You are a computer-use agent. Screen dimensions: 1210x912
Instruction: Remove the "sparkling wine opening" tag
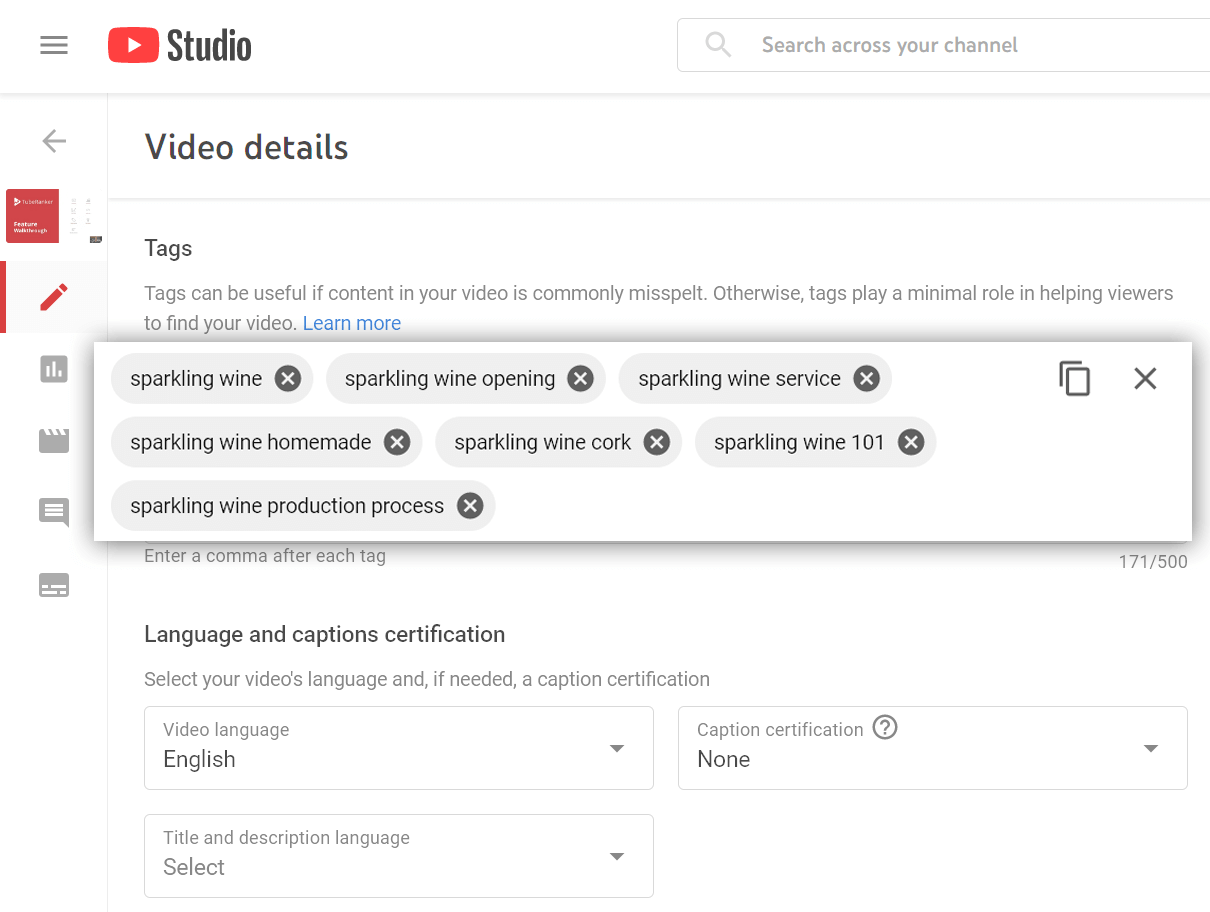tap(580, 378)
